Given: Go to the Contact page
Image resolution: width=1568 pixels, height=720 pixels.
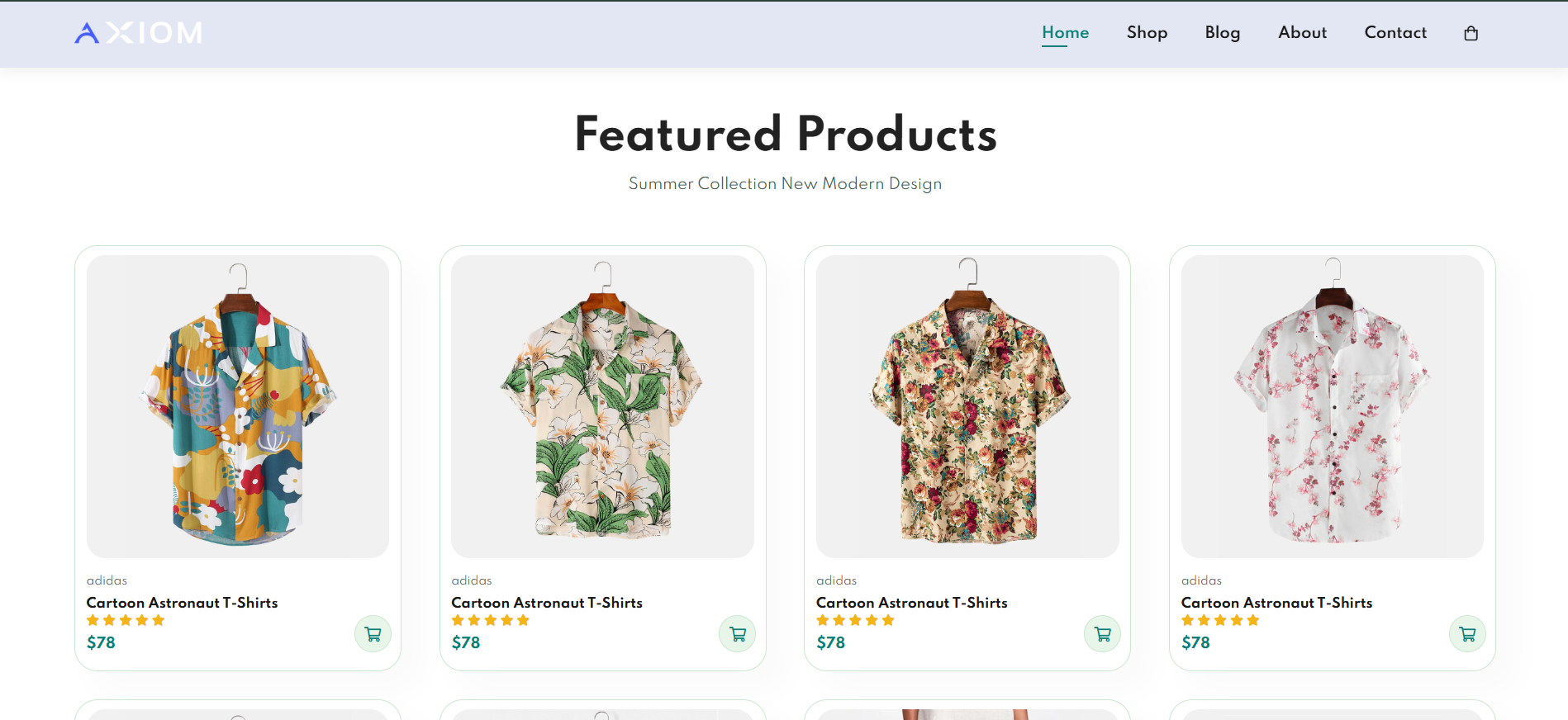Looking at the screenshot, I should tap(1395, 33).
